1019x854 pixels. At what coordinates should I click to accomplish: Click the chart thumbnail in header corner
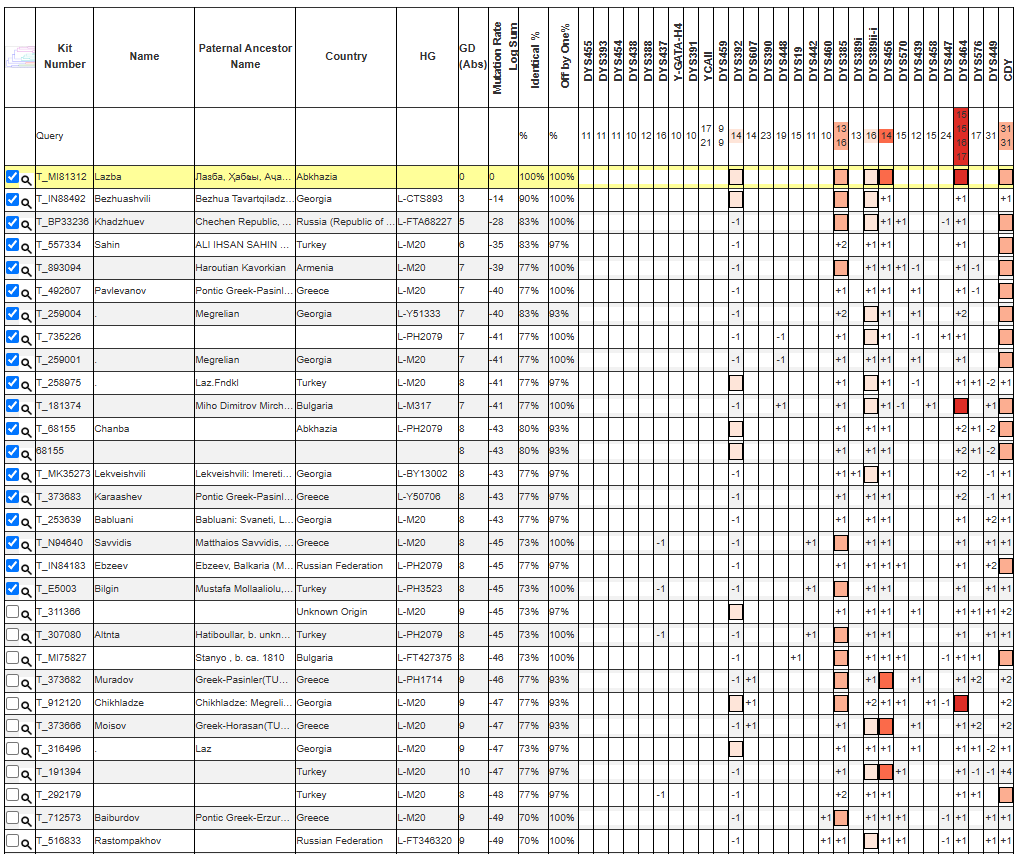click(18, 57)
